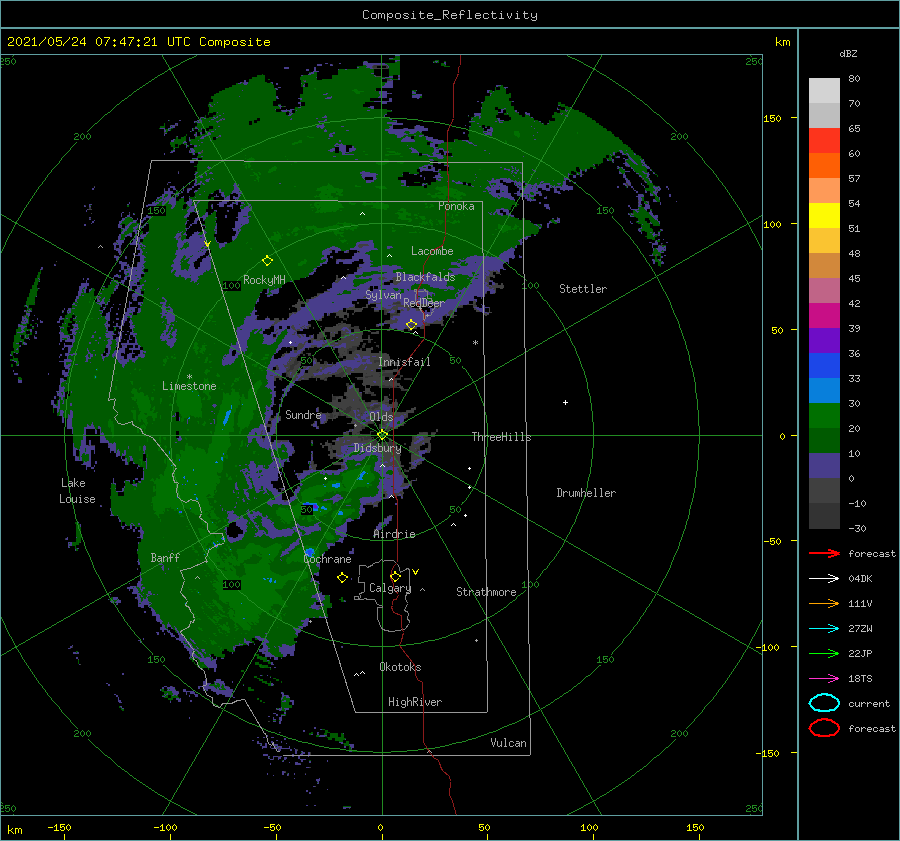The width and height of the screenshot is (900, 841).
Task: Click the yellow diamond marker below RedDeer
Action: pyautogui.click(x=411, y=325)
